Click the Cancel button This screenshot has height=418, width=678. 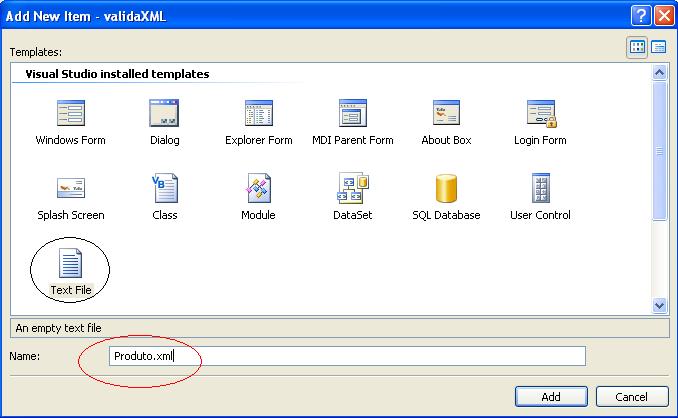coord(632,396)
